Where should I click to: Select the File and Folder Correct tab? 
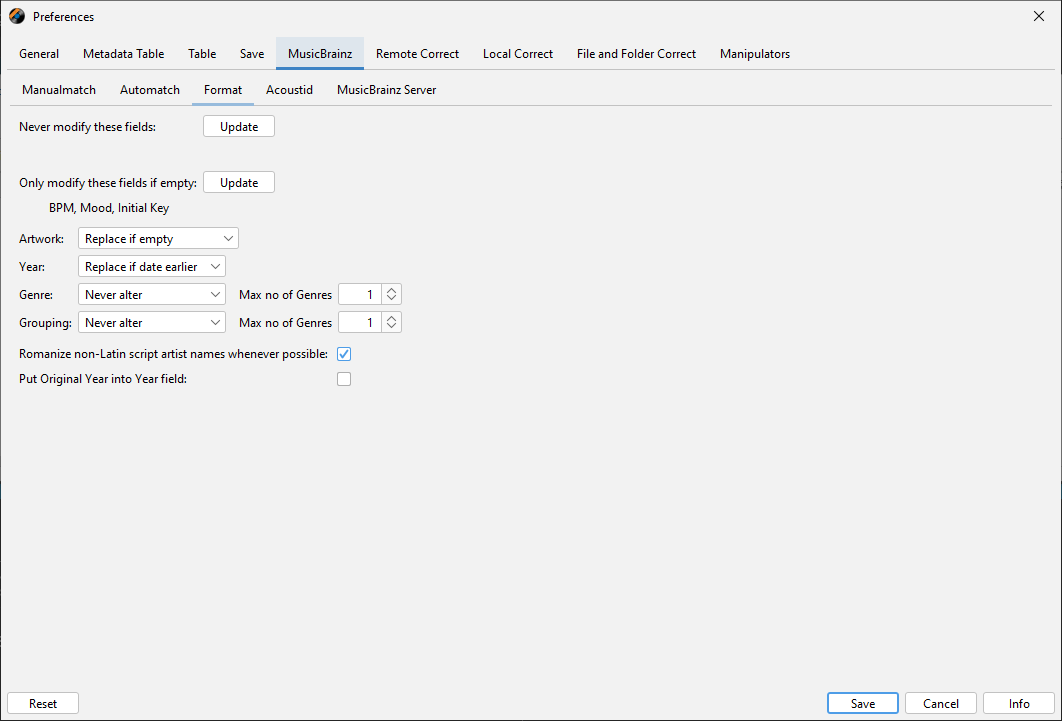636,54
